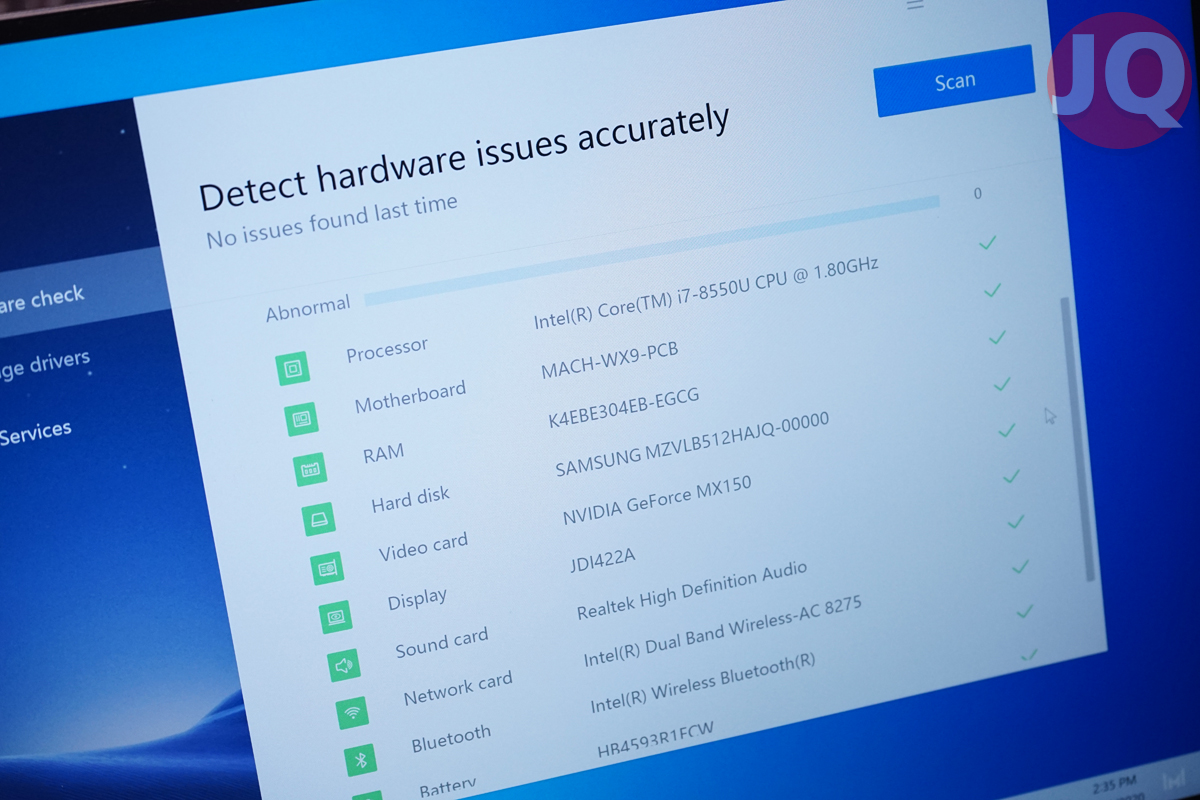Click the Display monitor icon

coord(336,616)
